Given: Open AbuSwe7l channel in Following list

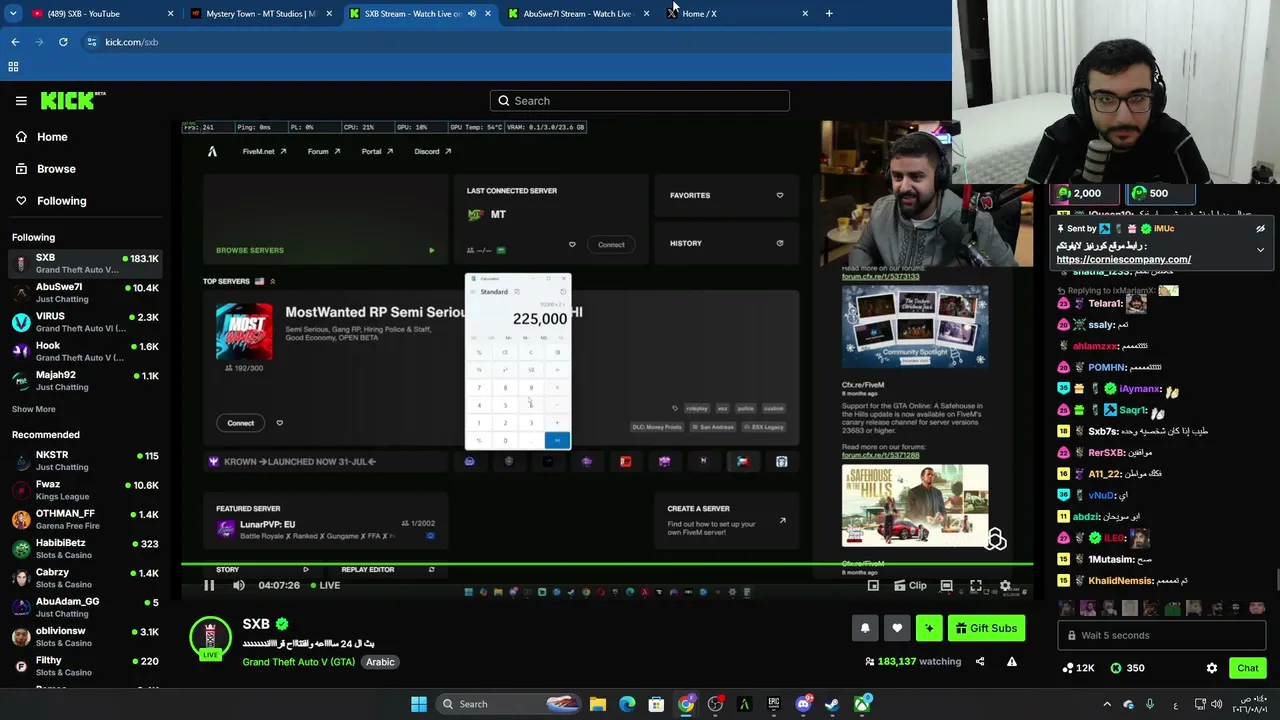Looking at the screenshot, I should click(85, 293).
